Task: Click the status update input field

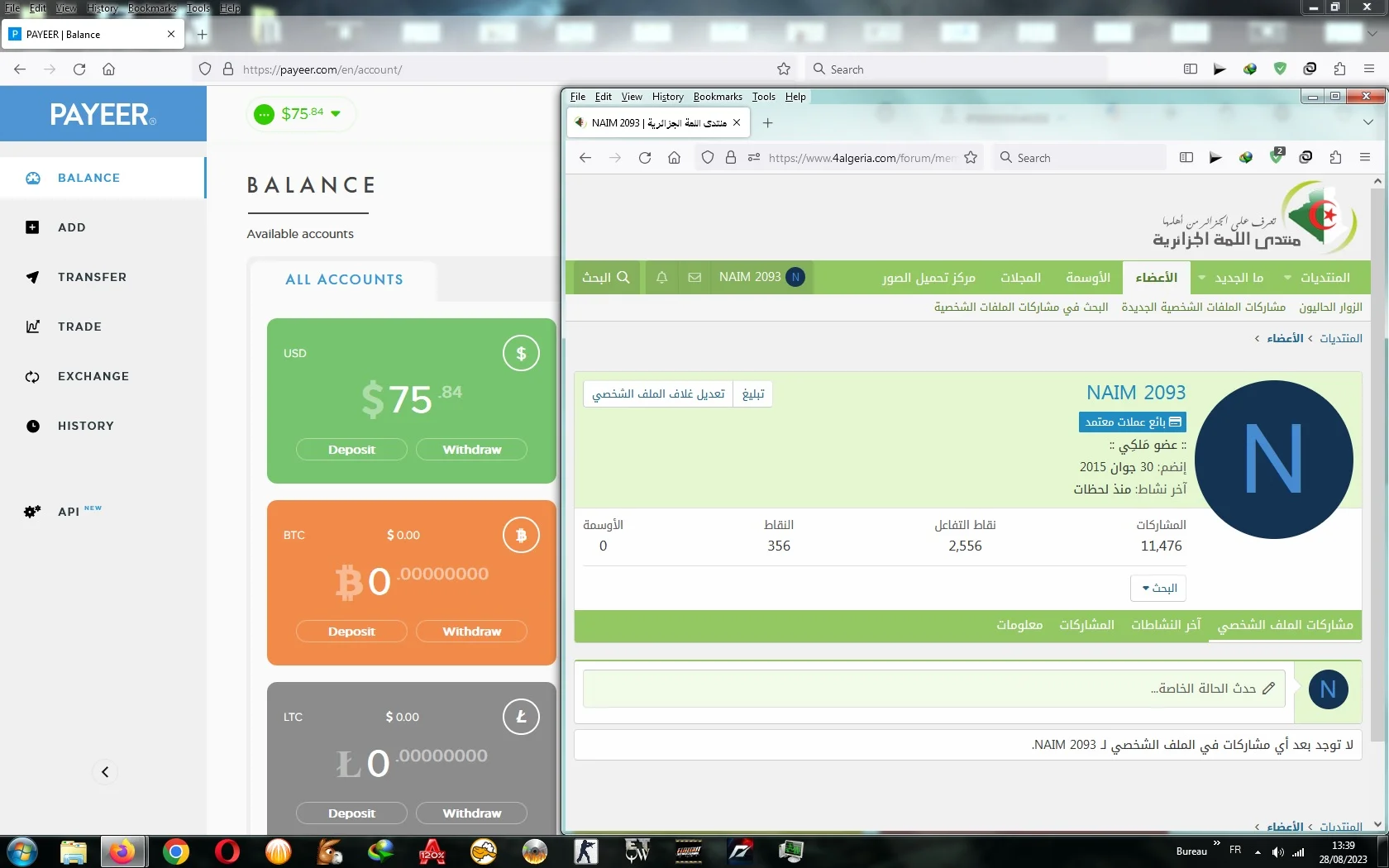Action: coord(934,689)
